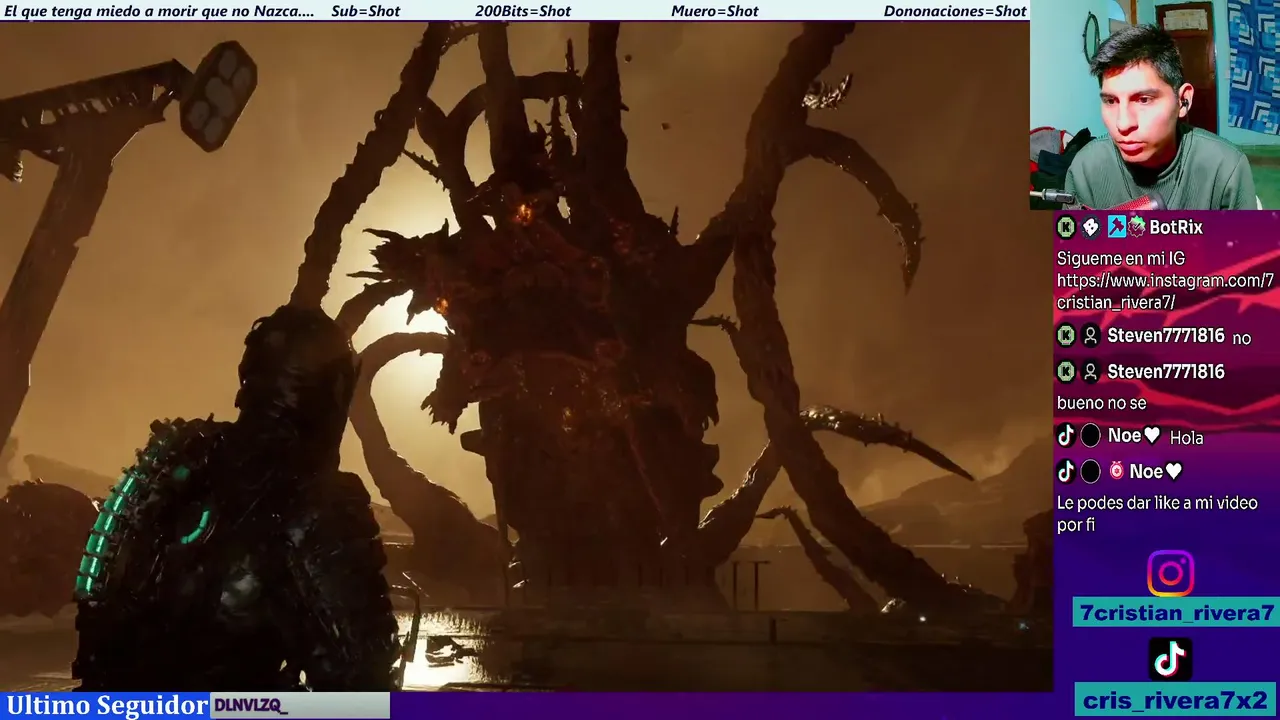Click the "bueno no se" chat message
Viewport: 1280px width, 720px height.
click(1102, 403)
